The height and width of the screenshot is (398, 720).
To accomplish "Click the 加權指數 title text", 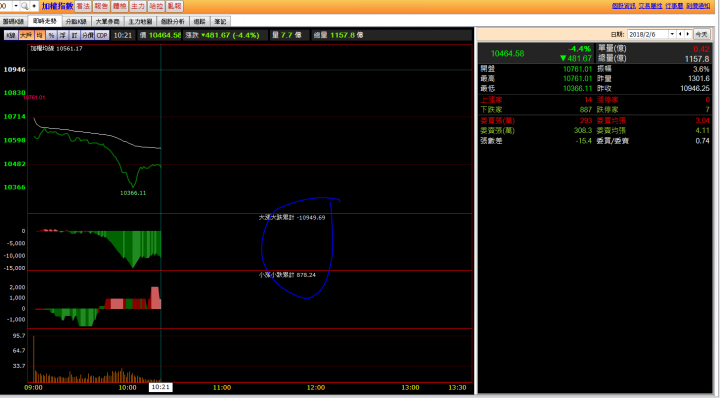I will pos(57,6).
